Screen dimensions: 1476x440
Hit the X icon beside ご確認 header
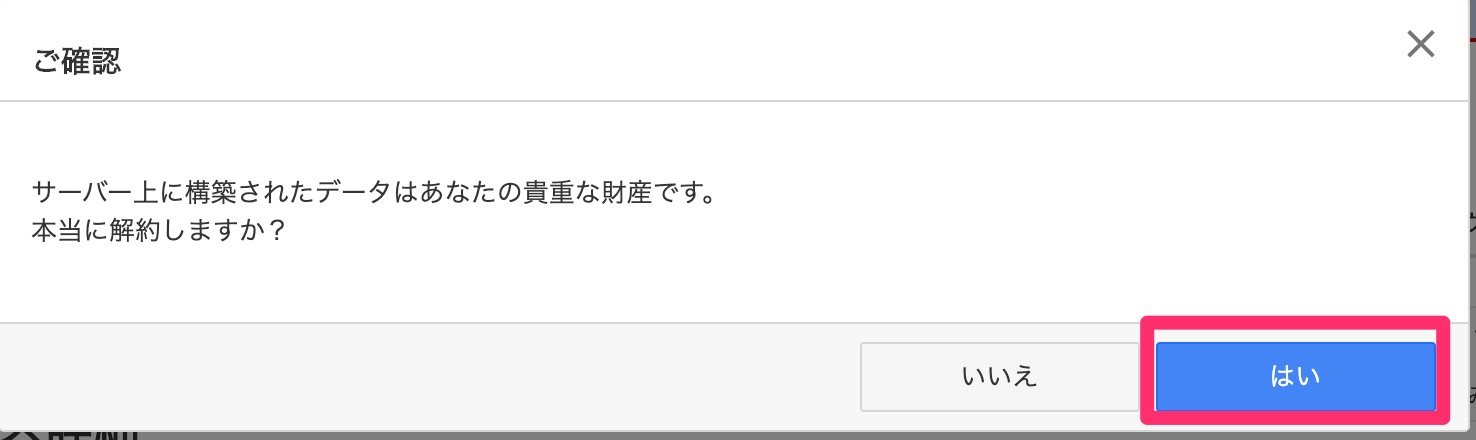point(1420,44)
